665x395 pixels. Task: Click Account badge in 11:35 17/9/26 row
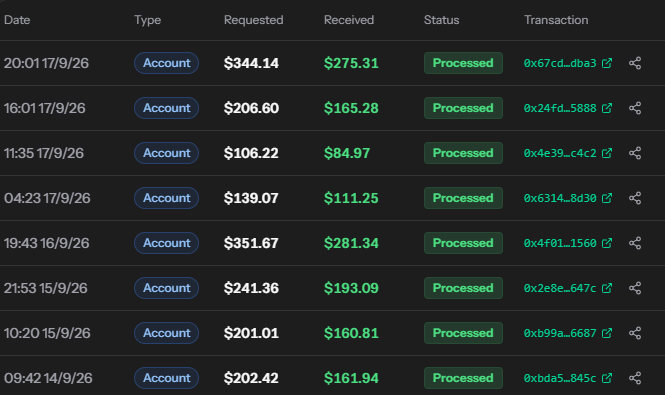coord(166,153)
